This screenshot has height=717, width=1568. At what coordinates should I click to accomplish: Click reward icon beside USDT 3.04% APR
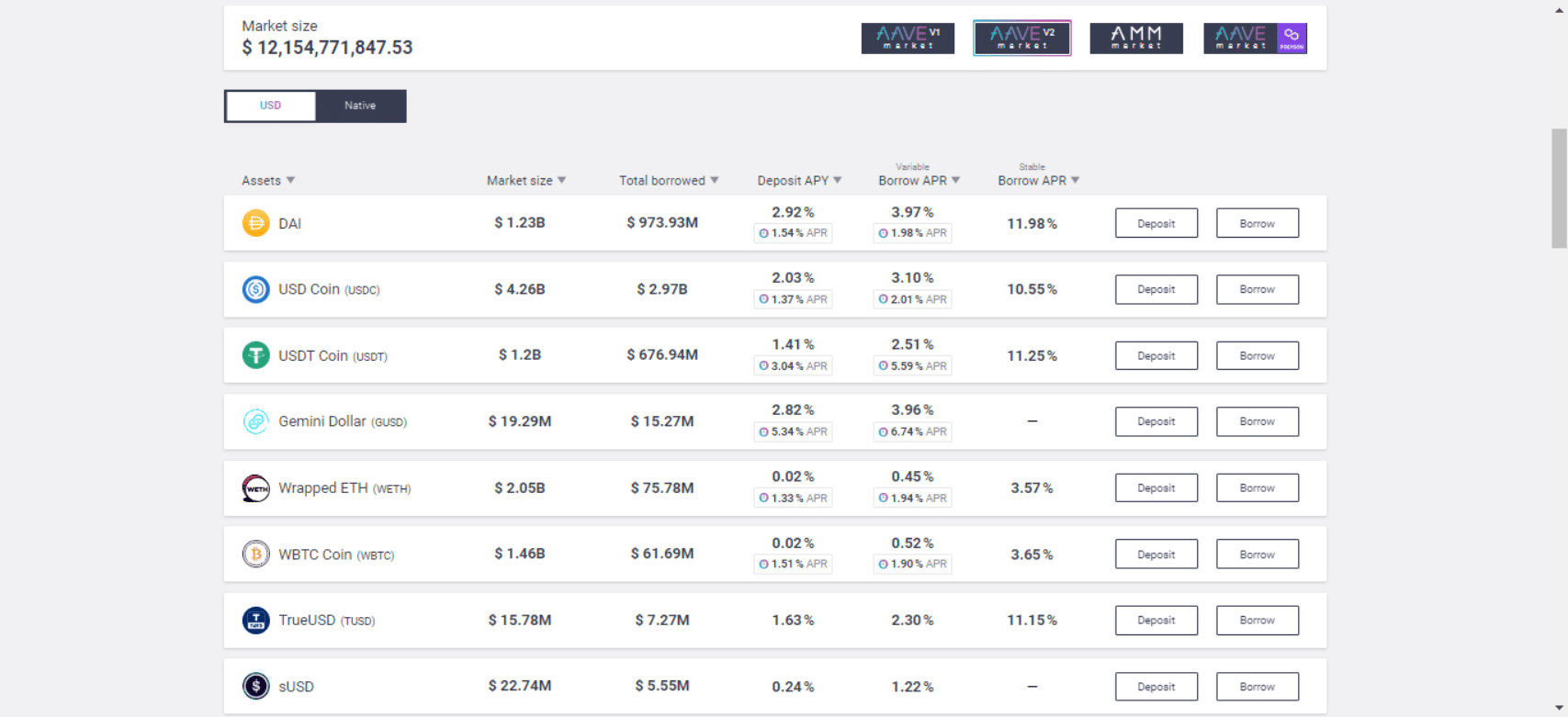pyautogui.click(x=763, y=365)
